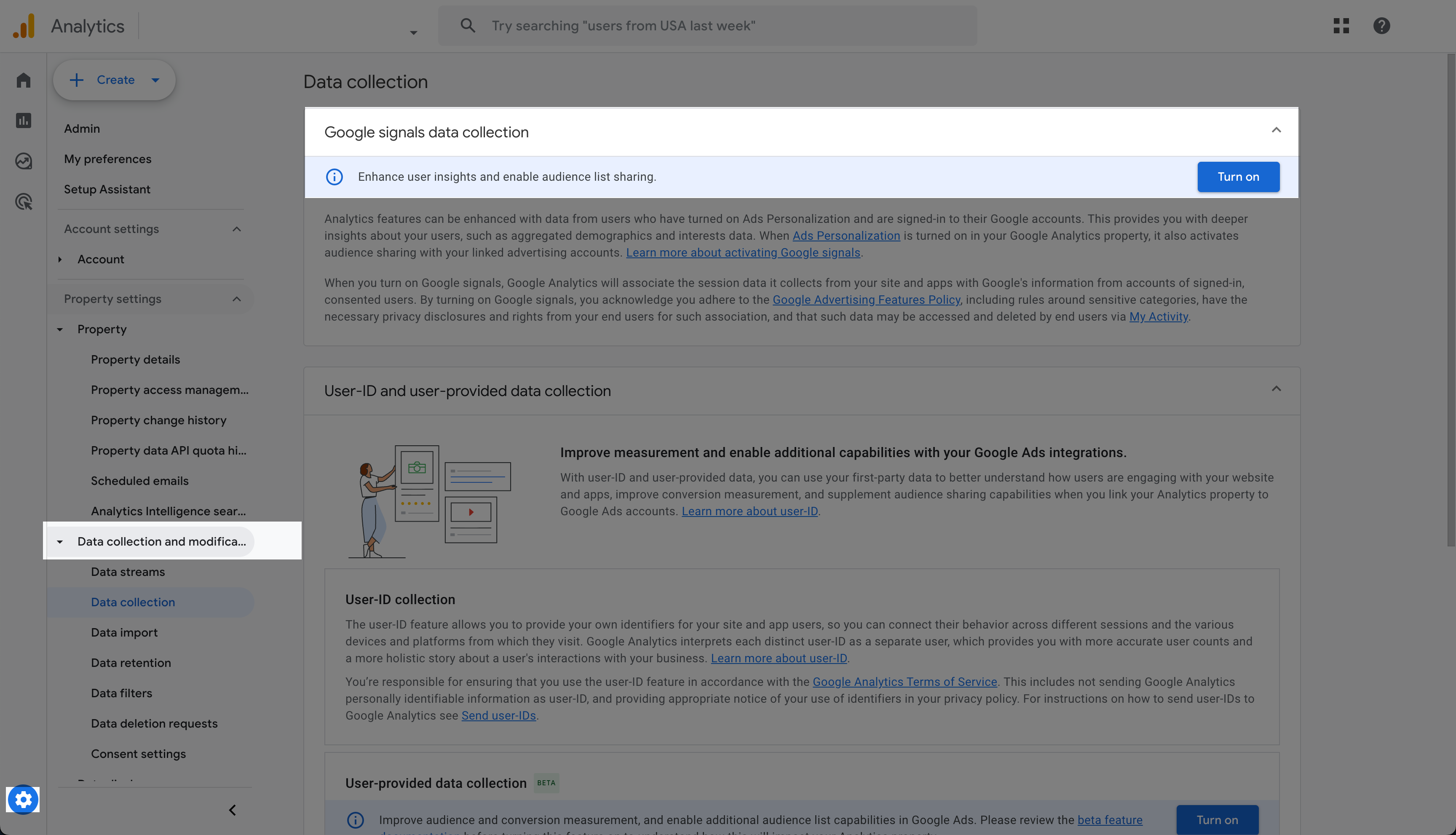Select the Reports icon in the navigation rail

[x=24, y=120]
